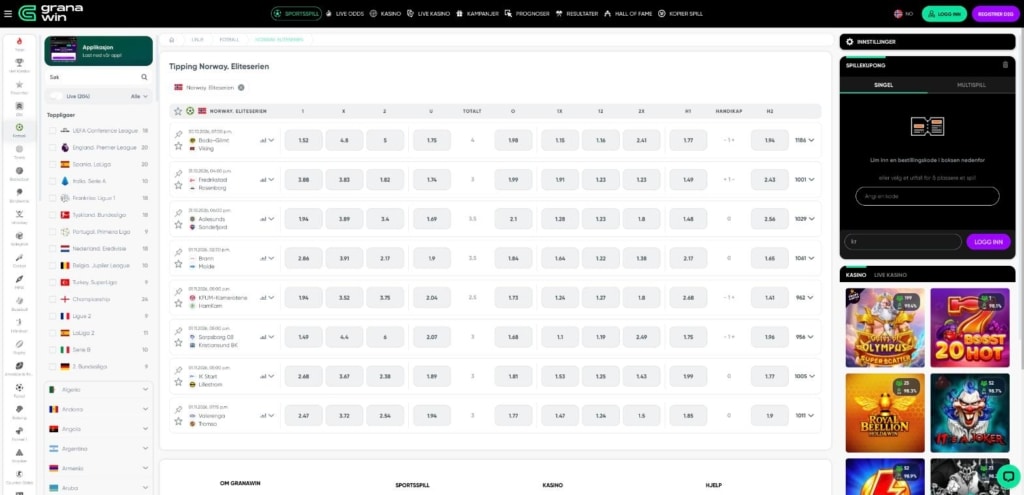Pin the Aalesunds vs Sandefjord match
This screenshot has width=1024, height=495.
tap(178, 214)
